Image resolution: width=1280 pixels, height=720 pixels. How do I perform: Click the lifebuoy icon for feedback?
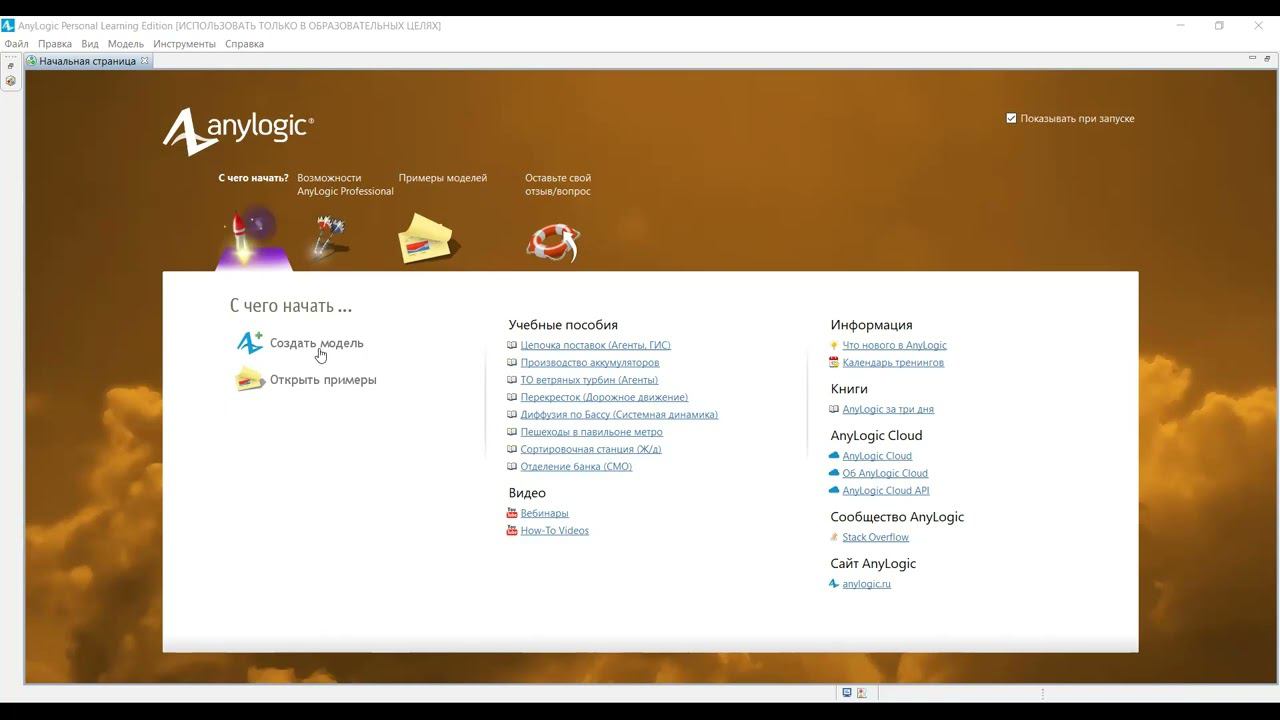point(553,242)
